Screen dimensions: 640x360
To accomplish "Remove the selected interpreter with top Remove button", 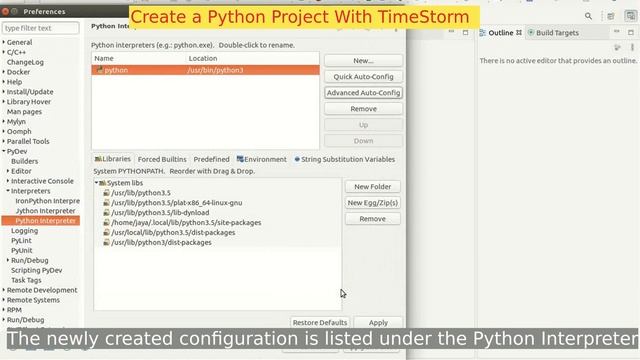I will click(x=363, y=109).
